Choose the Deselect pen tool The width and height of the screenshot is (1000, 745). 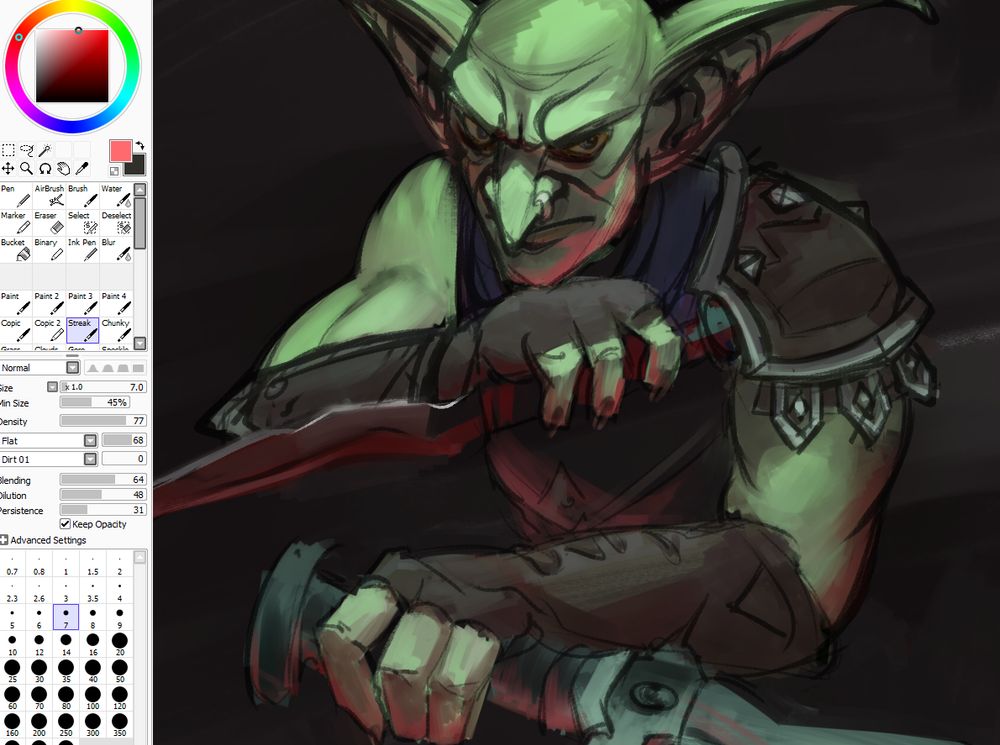click(117, 223)
